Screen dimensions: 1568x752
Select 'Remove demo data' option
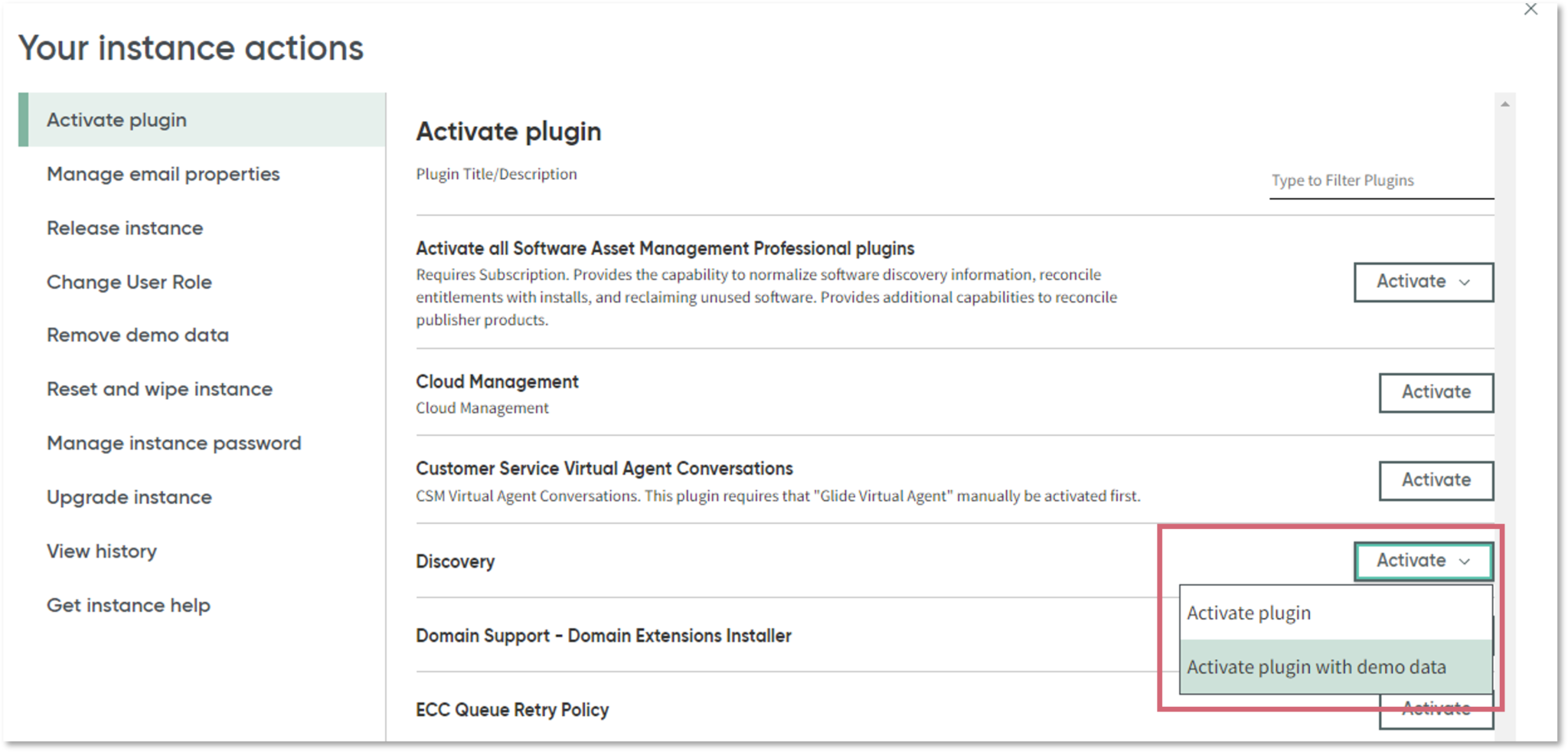(x=138, y=335)
